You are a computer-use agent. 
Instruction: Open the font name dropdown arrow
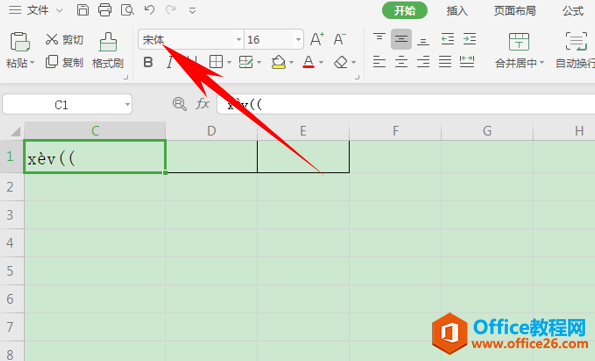(x=239, y=39)
